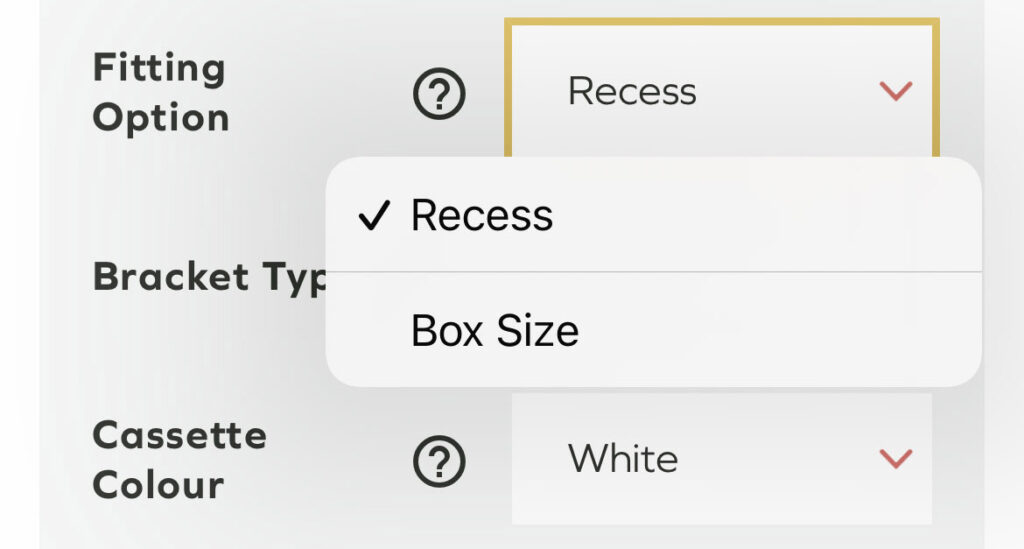Select the Recess option in popup menu
Screen dimensions: 1024x549
482,216
